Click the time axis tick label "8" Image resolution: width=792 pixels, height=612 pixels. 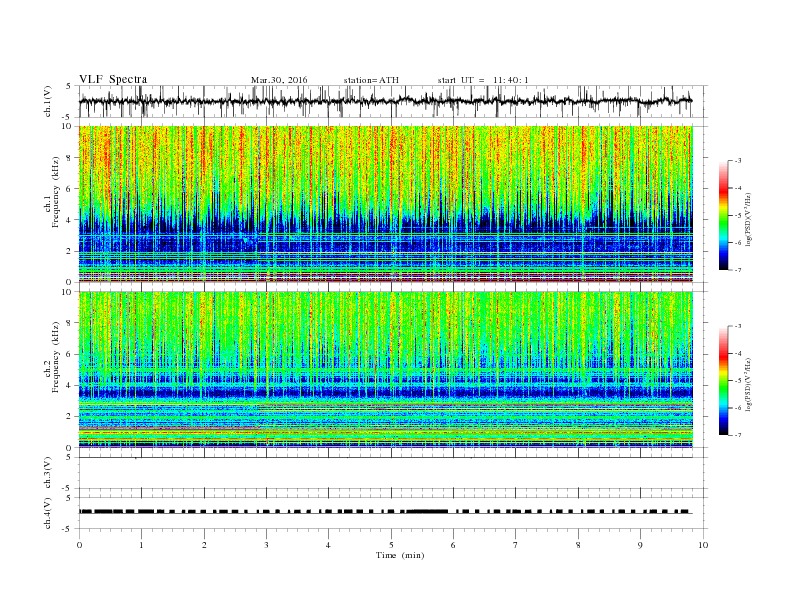click(x=578, y=545)
